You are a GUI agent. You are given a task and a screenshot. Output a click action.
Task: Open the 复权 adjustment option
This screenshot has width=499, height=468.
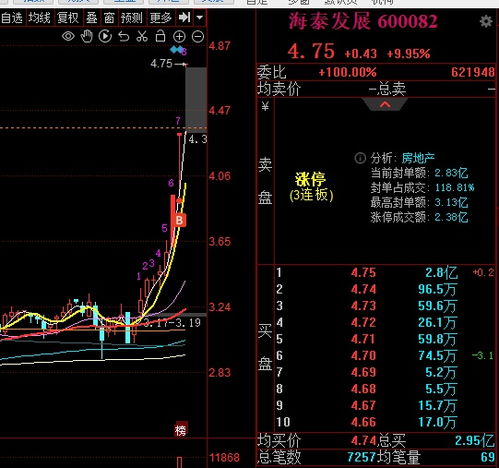(x=68, y=17)
